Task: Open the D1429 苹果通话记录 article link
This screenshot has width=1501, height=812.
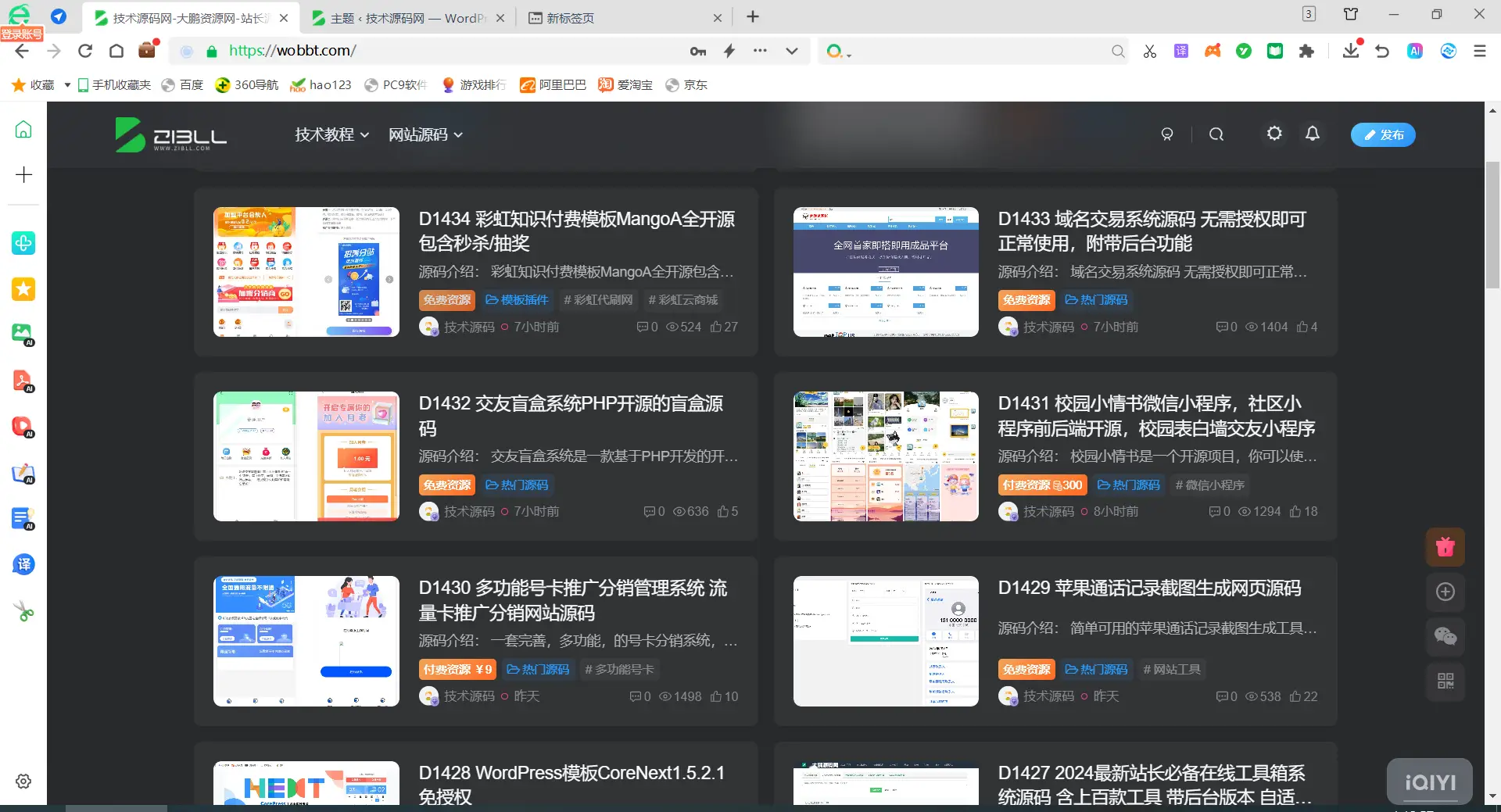Action: pos(1149,588)
